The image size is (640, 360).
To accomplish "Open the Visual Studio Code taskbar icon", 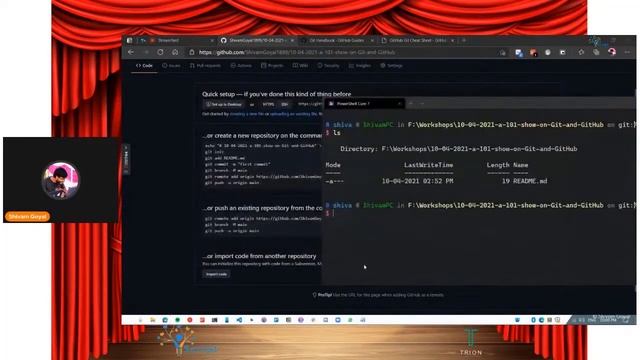I will pyautogui.click(x=239, y=320).
